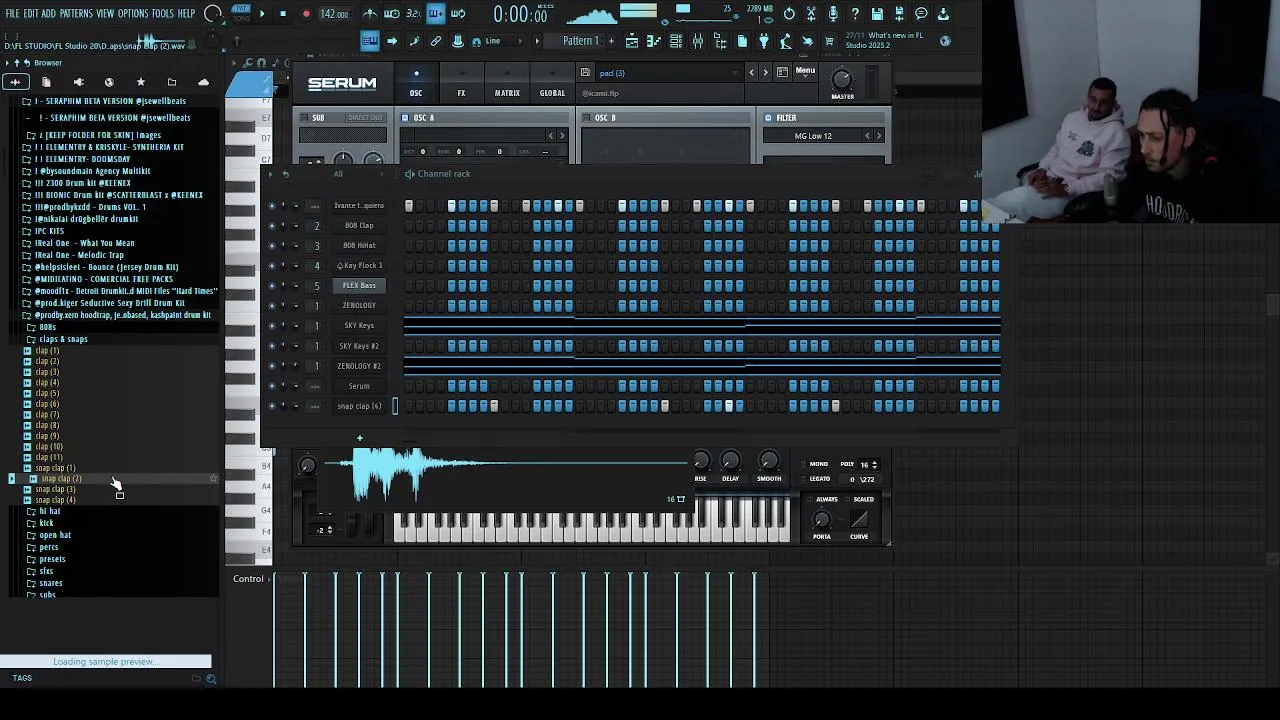Select the FLEX Bass channel button
This screenshot has height=720, width=1280.
(359, 286)
